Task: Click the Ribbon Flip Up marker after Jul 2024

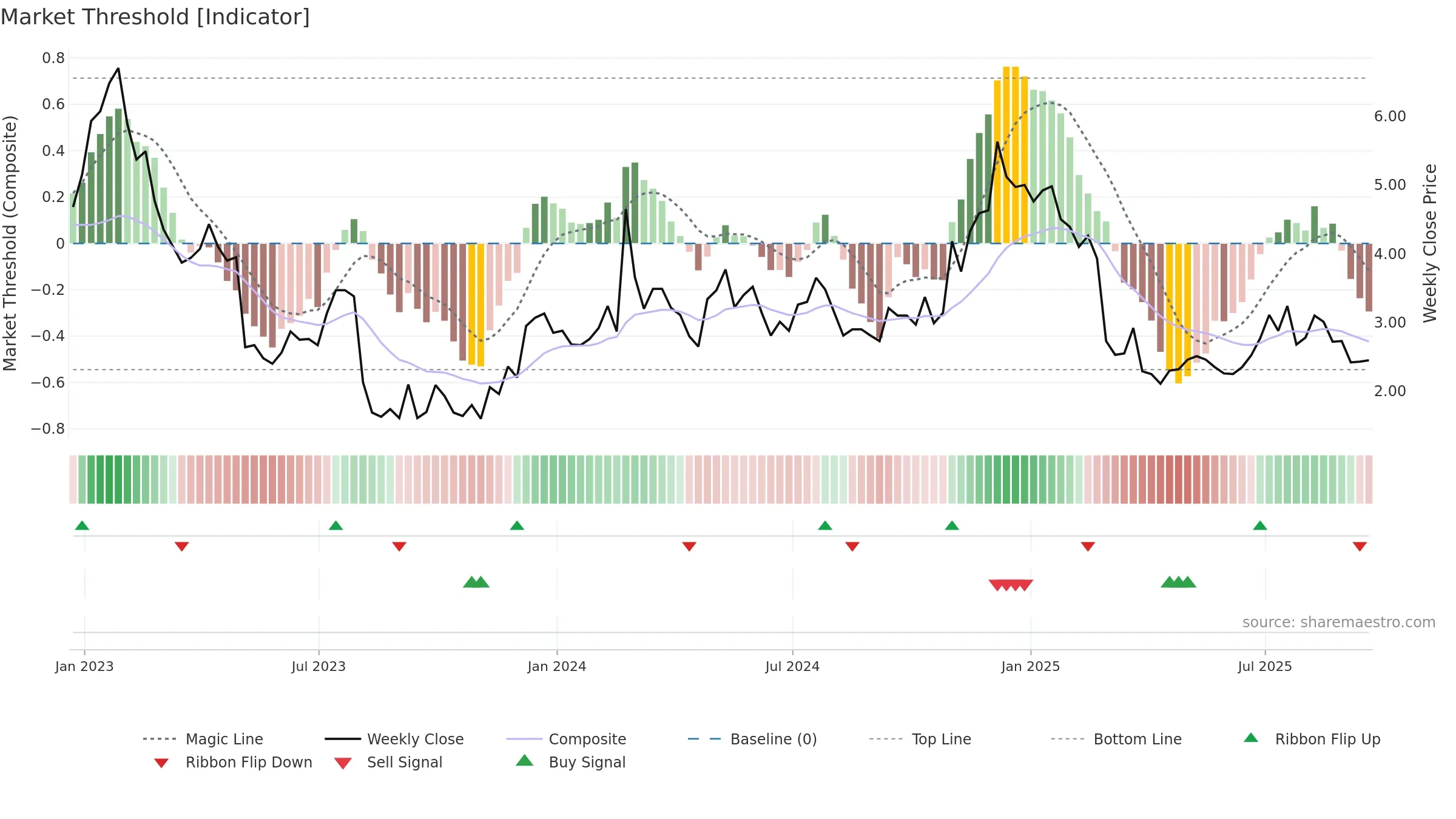Action: tap(825, 525)
